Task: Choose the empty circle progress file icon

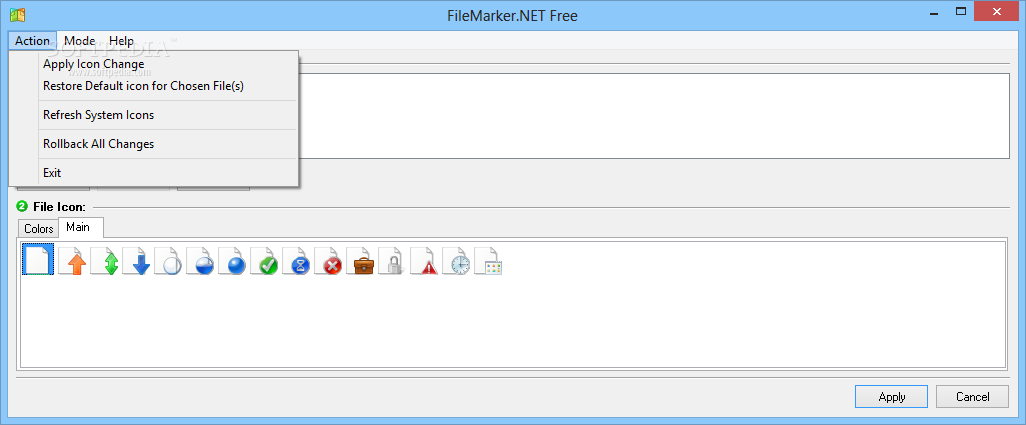Action: [169, 260]
